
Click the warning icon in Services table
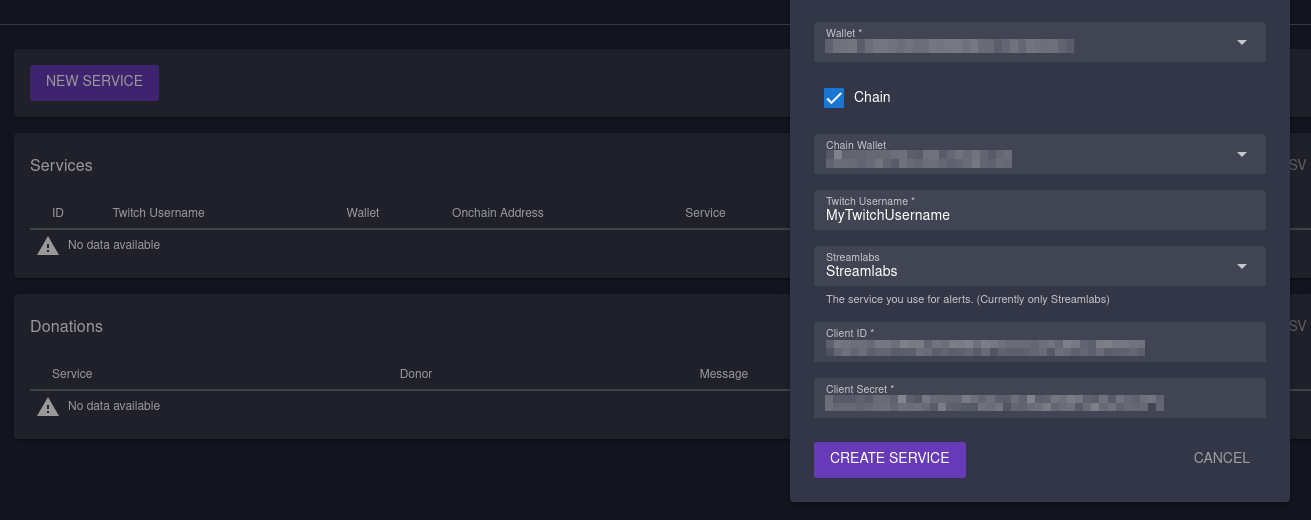(48, 246)
